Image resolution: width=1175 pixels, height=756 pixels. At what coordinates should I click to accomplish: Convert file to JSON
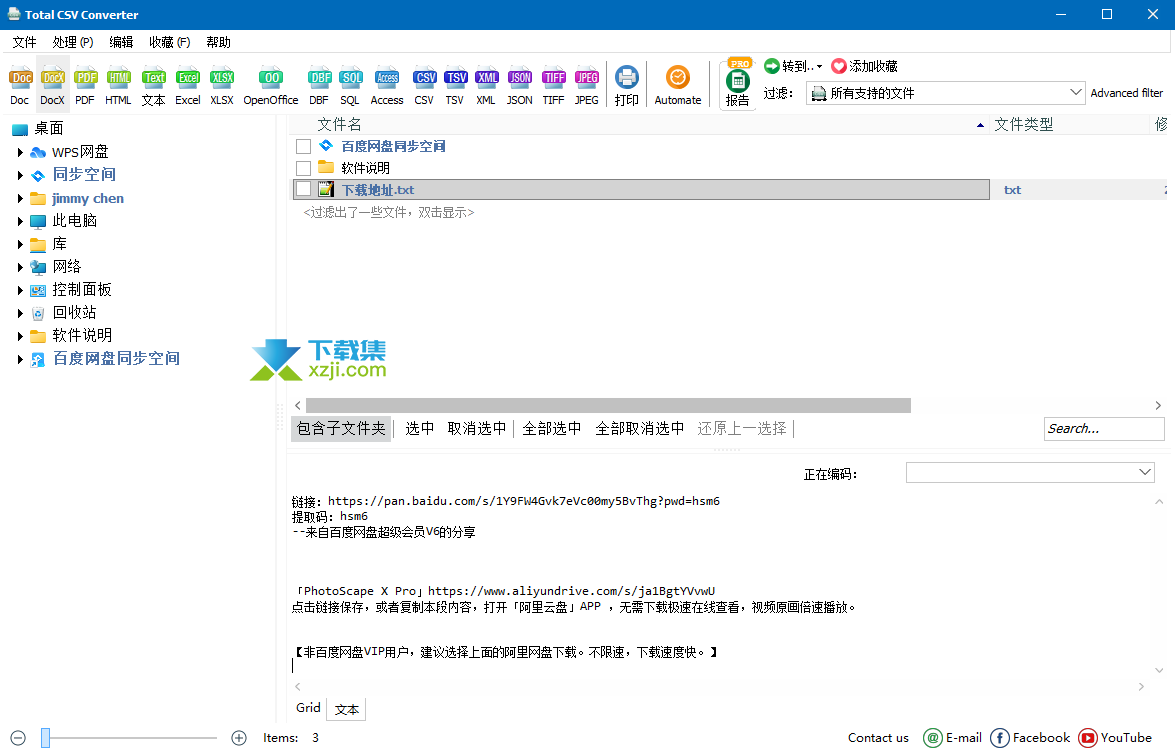click(519, 85)
